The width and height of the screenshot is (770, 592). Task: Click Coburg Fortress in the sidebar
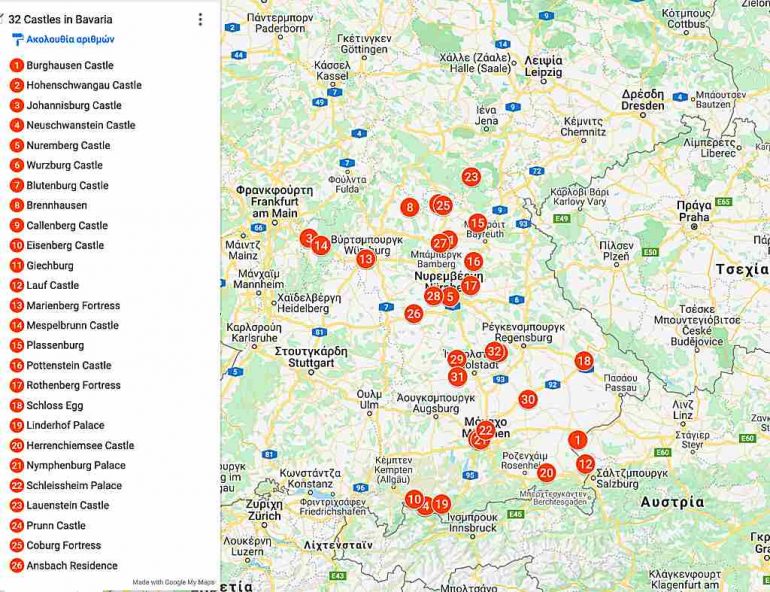tap(63, 545)
